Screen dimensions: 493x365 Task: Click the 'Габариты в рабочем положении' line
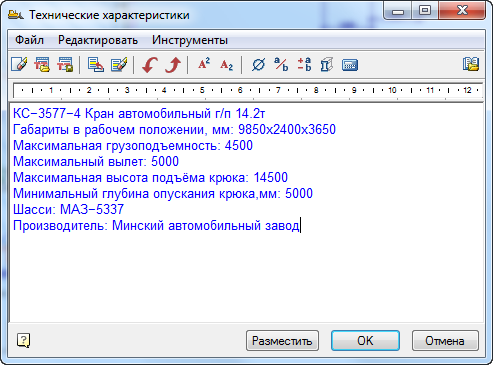point(174,130)
